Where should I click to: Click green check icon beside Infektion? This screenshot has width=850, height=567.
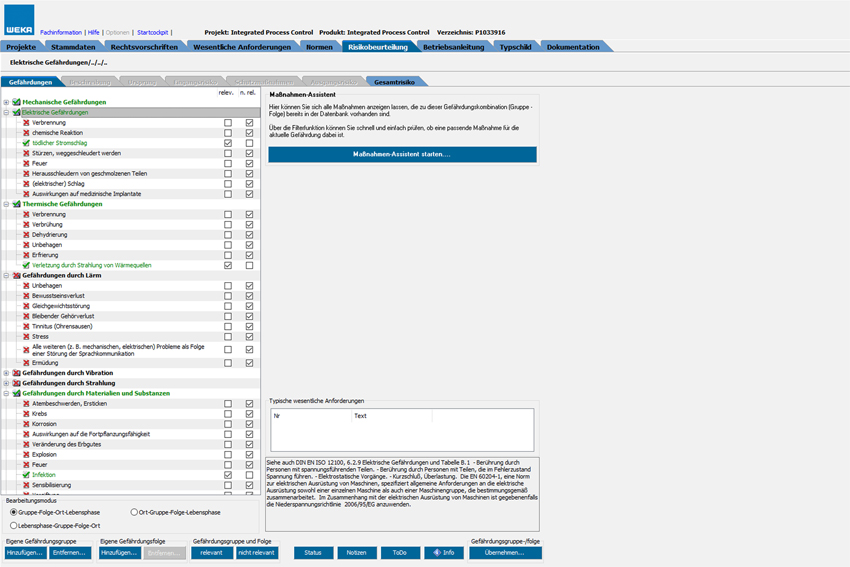pos(27,475)
